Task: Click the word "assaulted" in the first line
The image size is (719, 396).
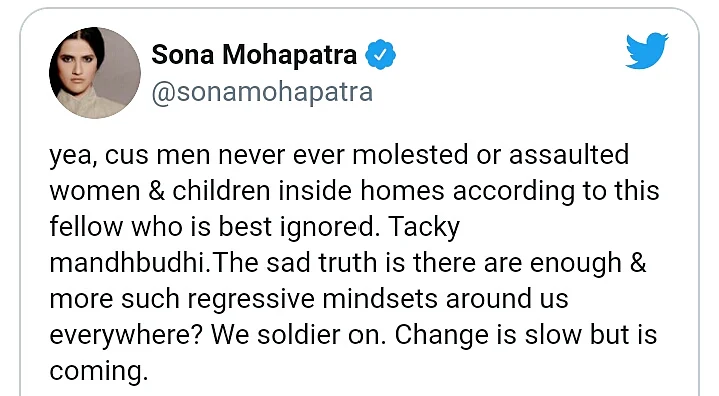Action: (x=569, y=154)
